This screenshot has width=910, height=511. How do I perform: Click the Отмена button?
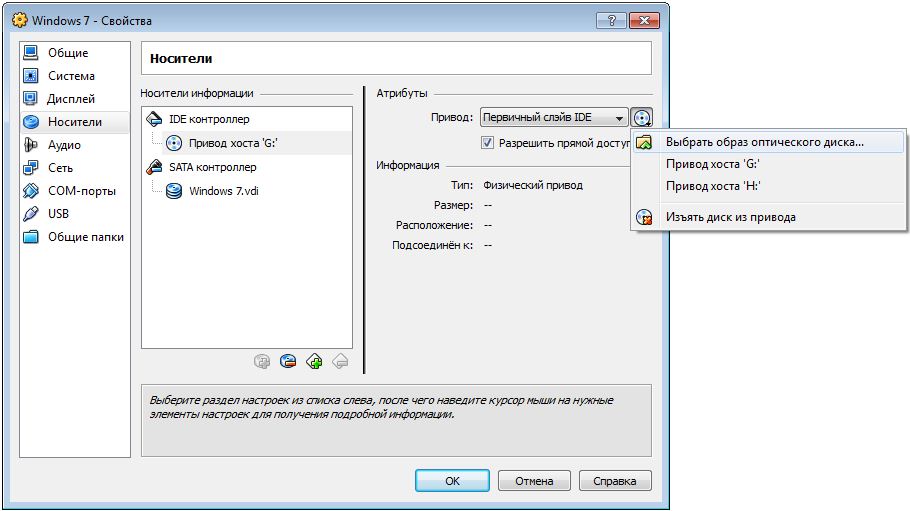(x=534, y=481)
